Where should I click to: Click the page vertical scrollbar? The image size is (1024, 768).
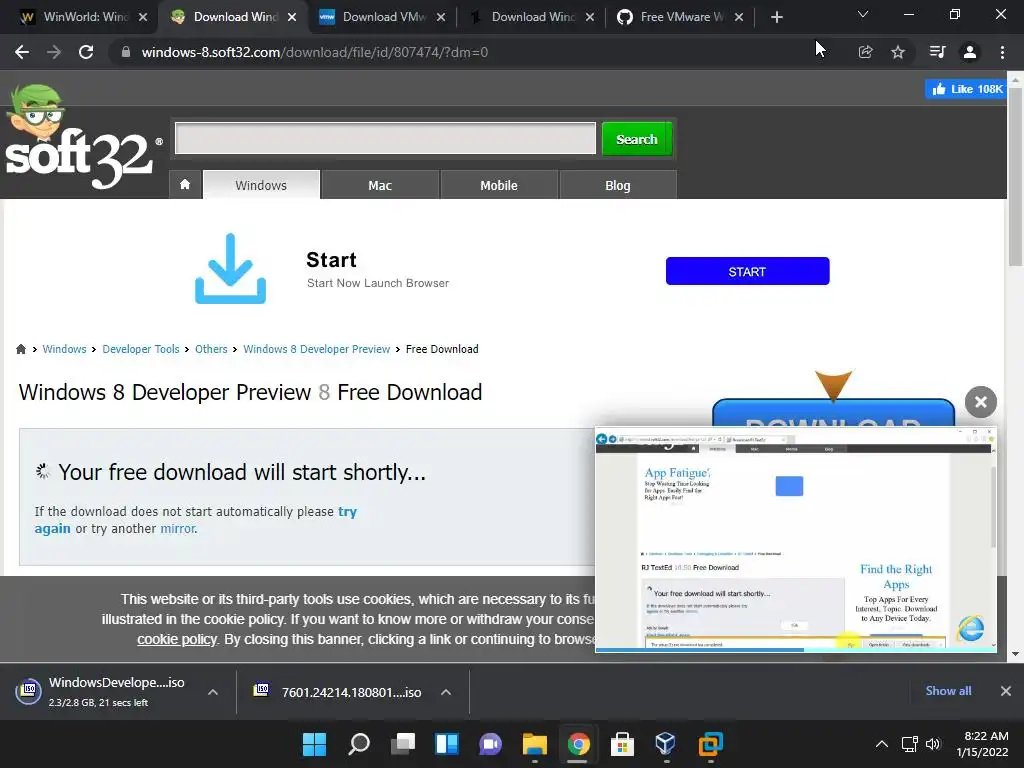(1015, 176)
